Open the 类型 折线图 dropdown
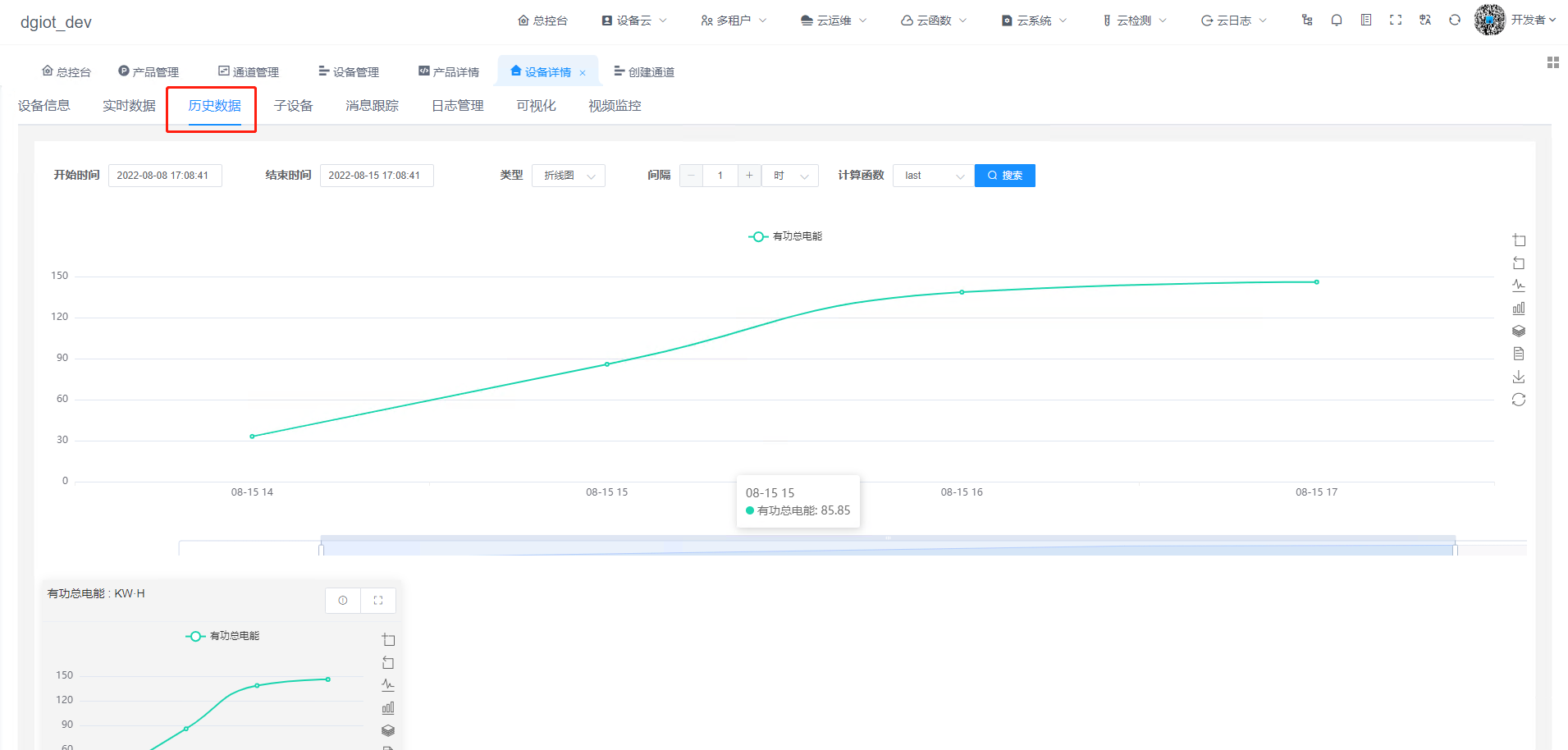This screenshot has width=1568, height=750. pos(569,176)
